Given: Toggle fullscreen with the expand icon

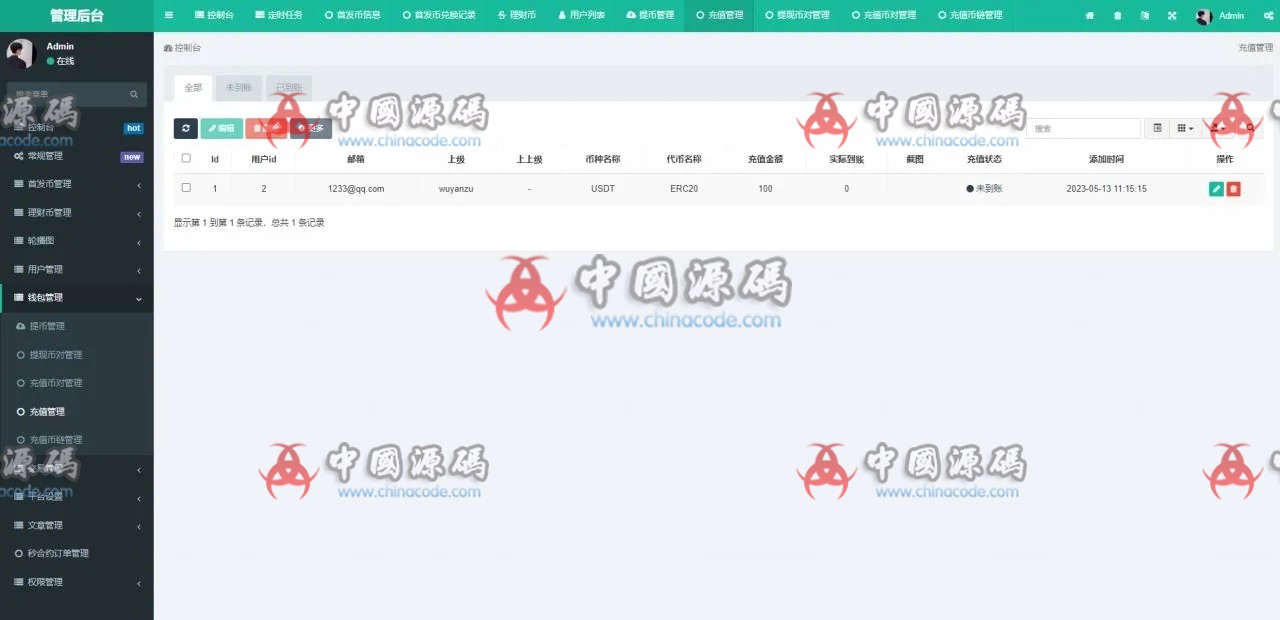Looking at the screenshot, I should [1172, 16].
